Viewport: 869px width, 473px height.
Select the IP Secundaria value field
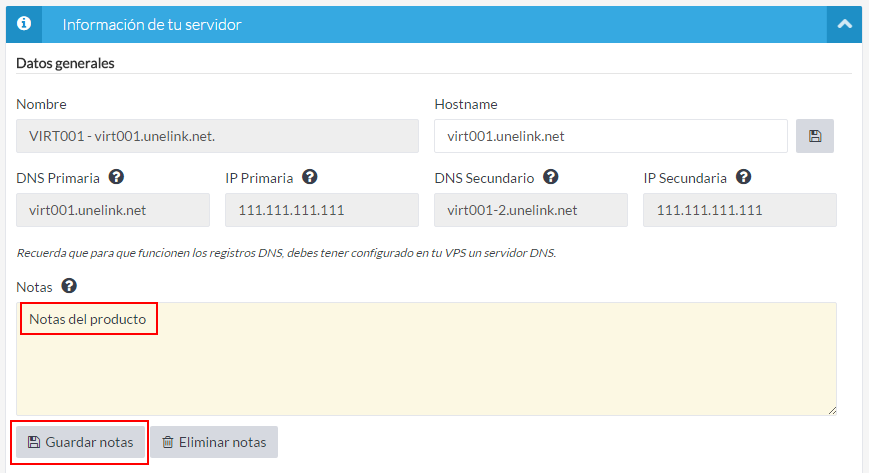(739, 210)
